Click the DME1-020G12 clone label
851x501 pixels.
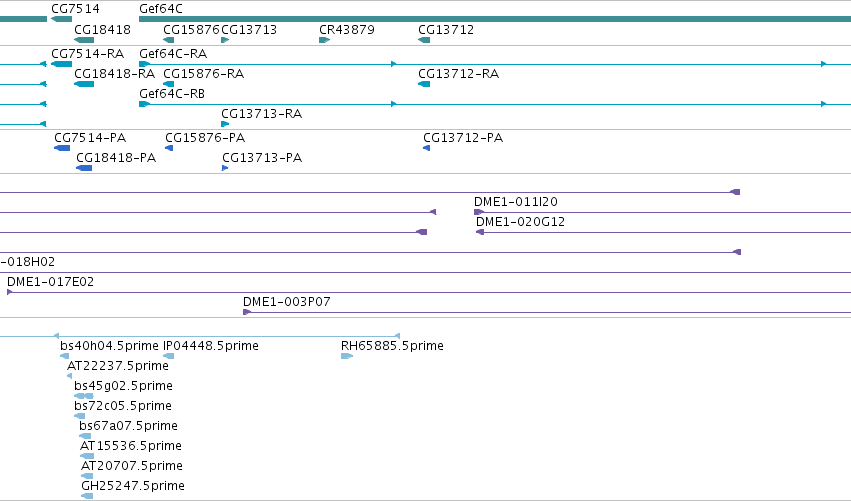[520, 222]
